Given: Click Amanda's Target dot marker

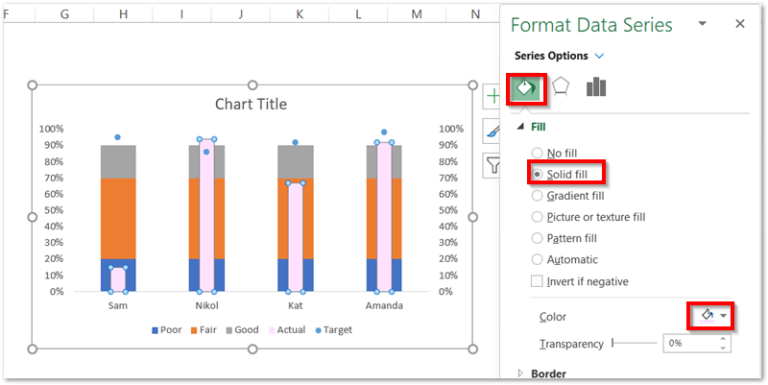Looking at the screenshot, I should point(384,132).
